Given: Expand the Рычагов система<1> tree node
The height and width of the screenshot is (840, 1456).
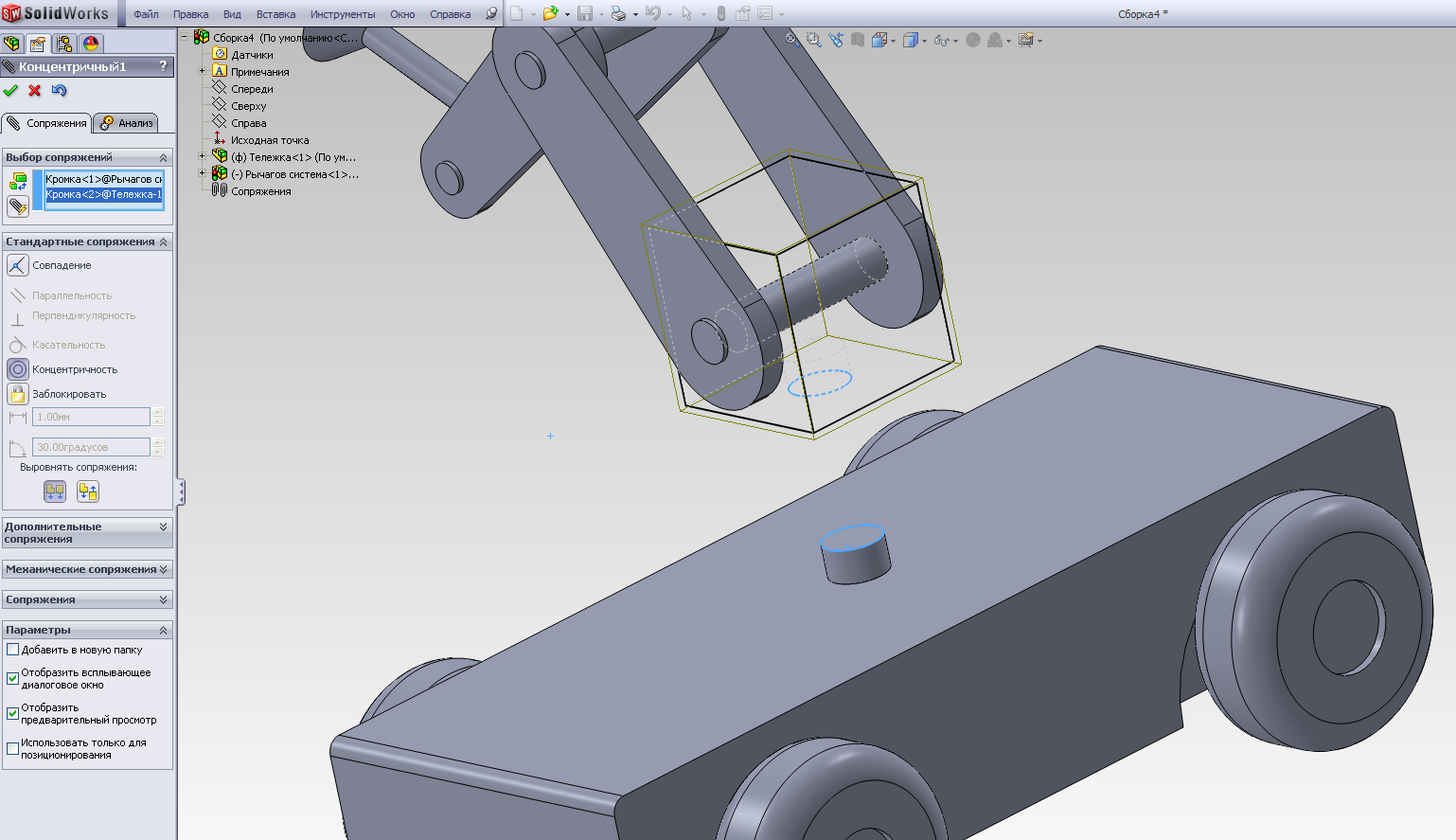Looking at the screenshot, I should click(202, 173).
